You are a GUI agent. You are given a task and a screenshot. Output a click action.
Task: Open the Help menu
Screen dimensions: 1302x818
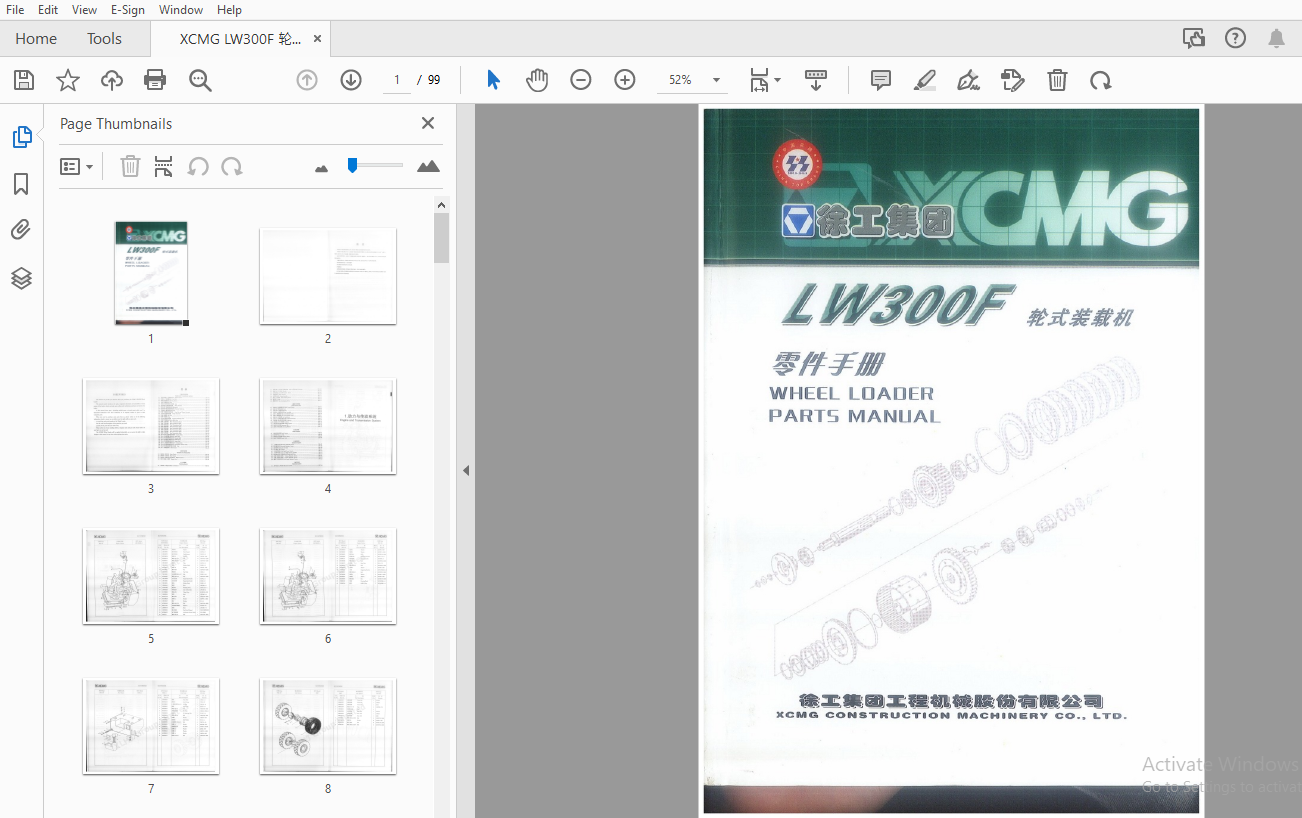[229, 9]
